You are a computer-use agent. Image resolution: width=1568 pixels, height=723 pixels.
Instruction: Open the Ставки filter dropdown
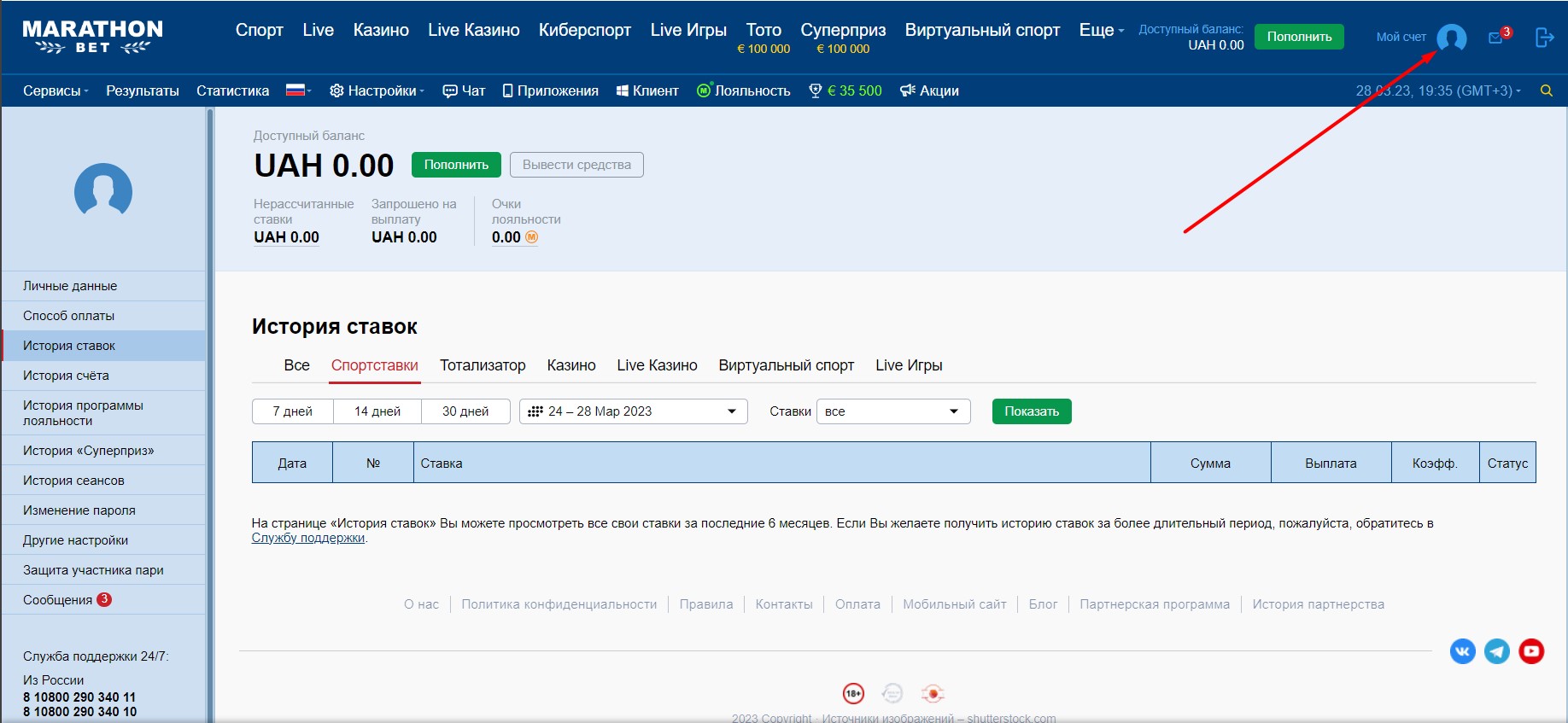pyautogui.click(x=892, y=411)
